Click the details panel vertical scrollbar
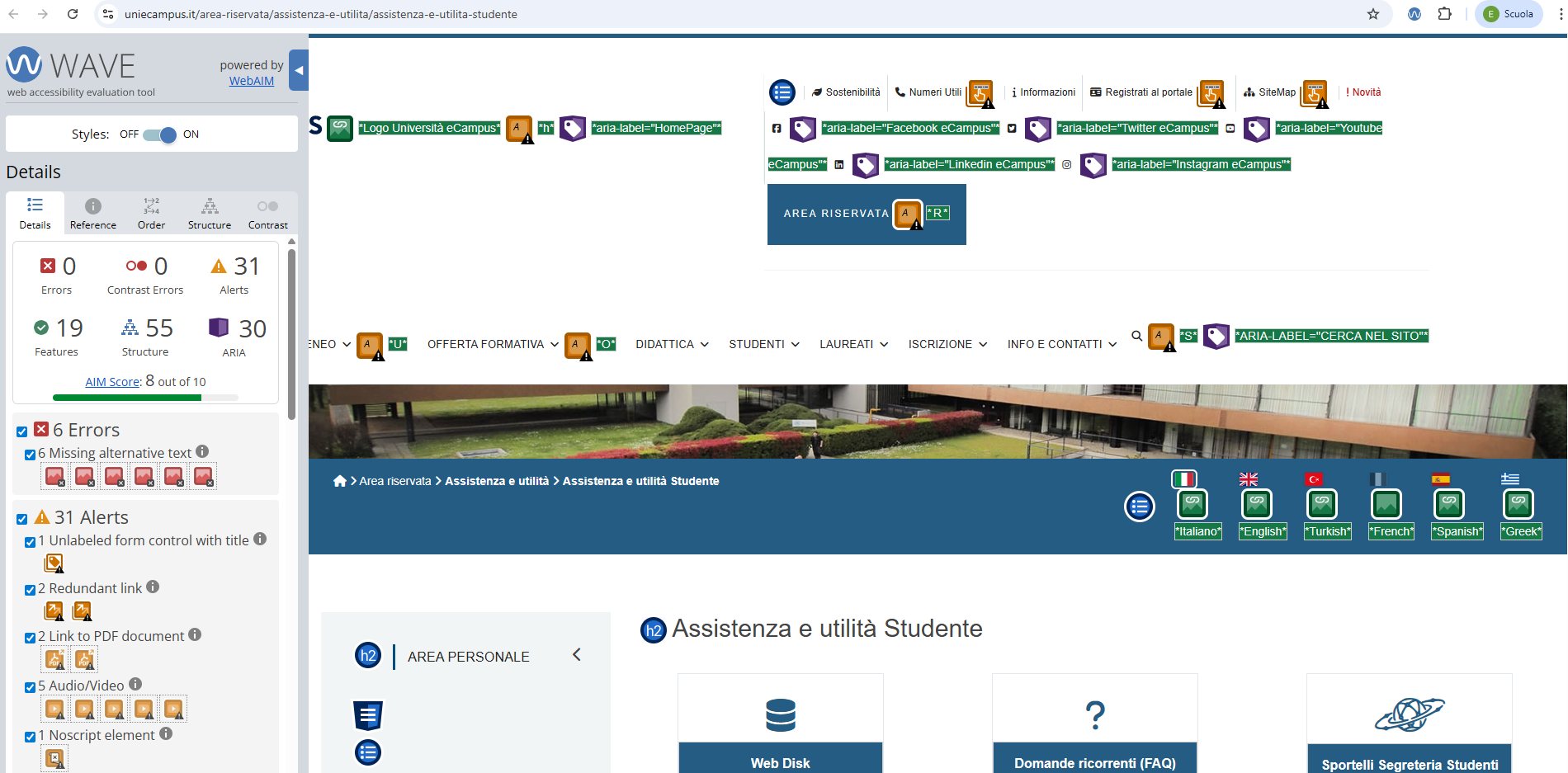This screenshot has height=773, width=1568. [x=291, y=330]
